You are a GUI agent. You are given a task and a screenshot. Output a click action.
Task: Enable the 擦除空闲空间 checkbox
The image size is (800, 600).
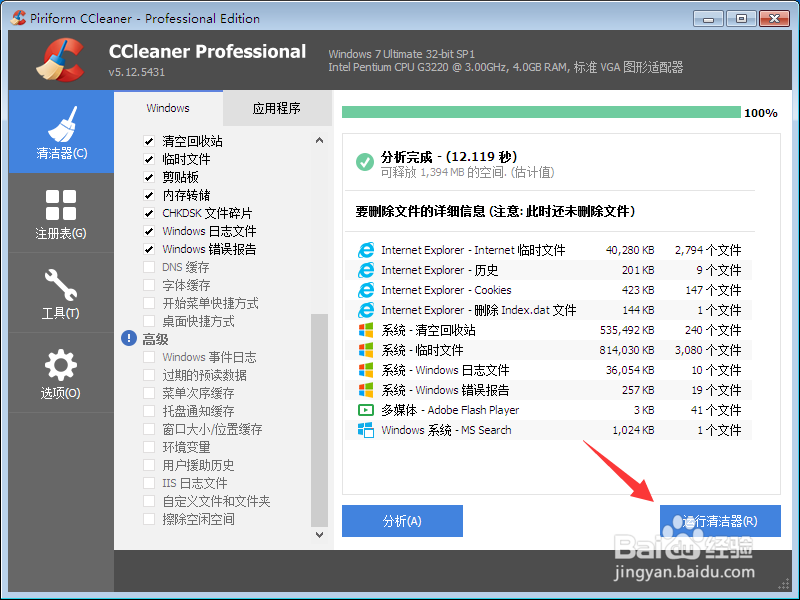point(149,519)
